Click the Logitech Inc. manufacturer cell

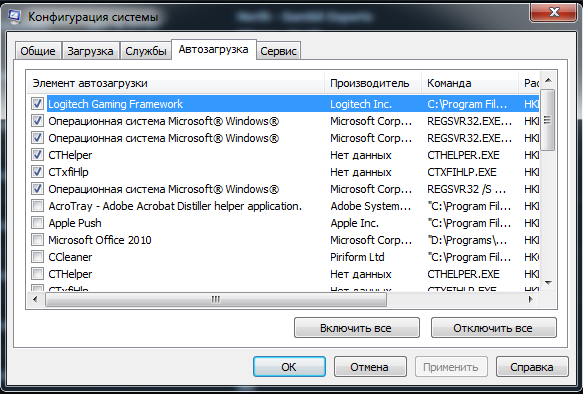click(x=361, y=104)
